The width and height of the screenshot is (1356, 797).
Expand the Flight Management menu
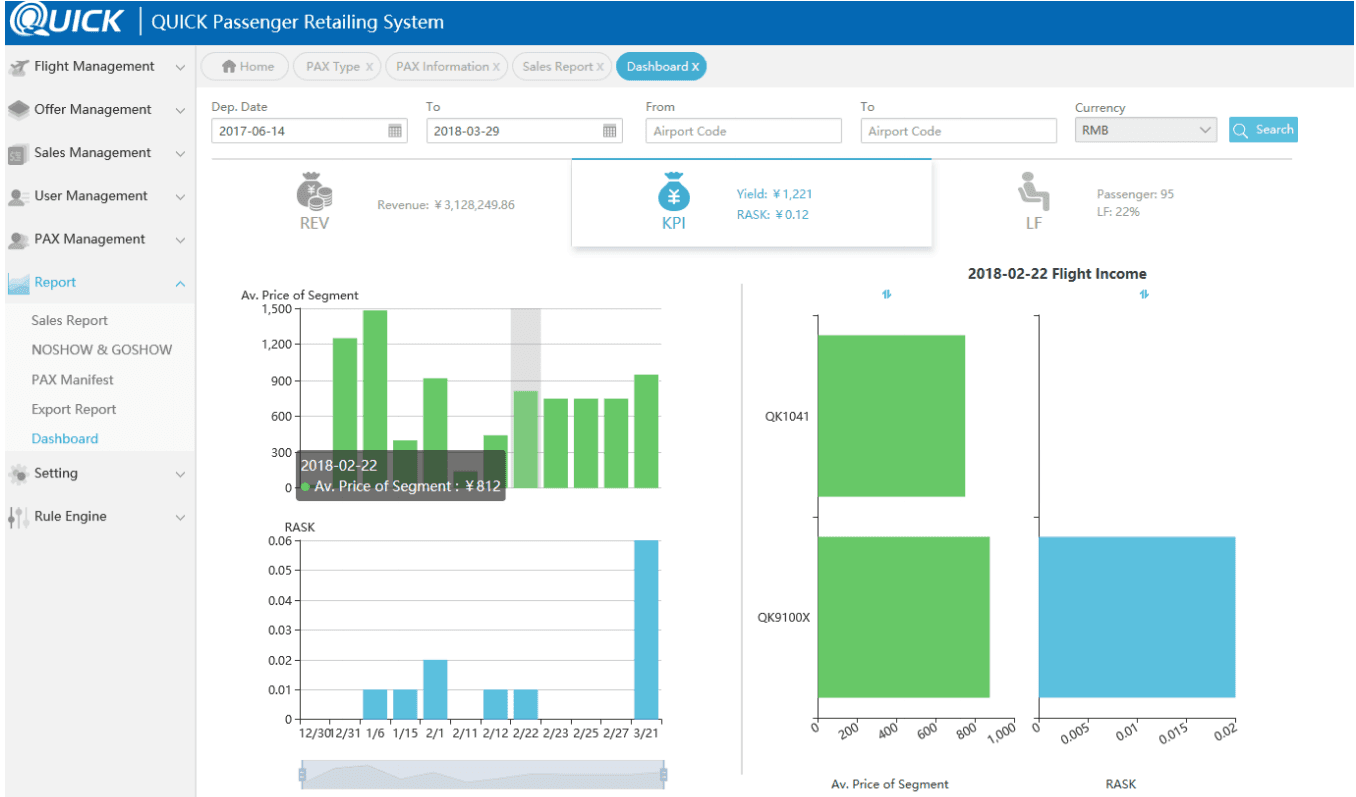[181, 66]
